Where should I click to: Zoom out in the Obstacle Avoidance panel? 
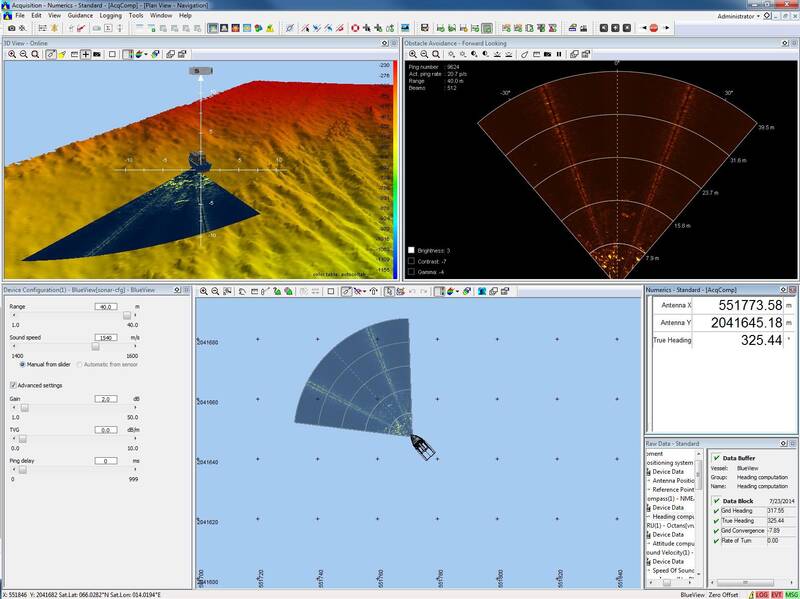425,54
